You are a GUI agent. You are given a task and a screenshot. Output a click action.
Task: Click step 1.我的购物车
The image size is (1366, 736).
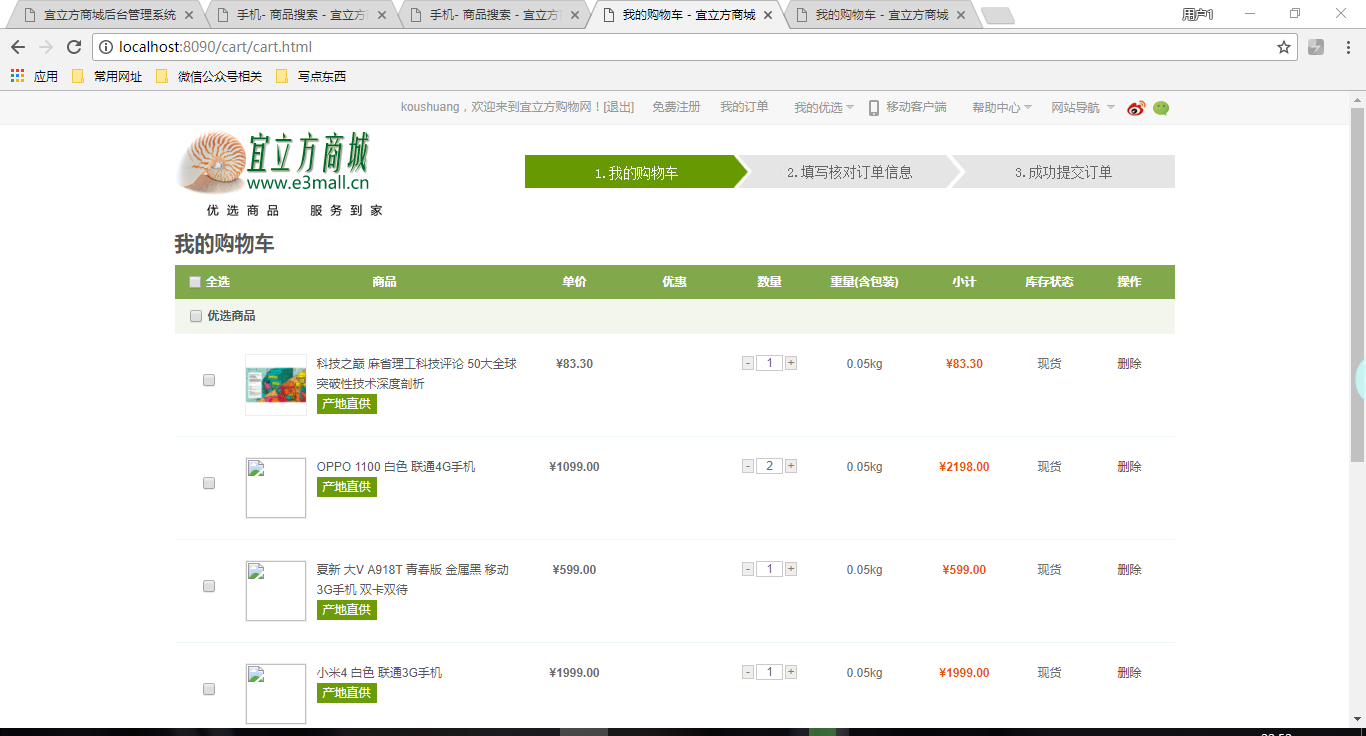click(636, 172)
